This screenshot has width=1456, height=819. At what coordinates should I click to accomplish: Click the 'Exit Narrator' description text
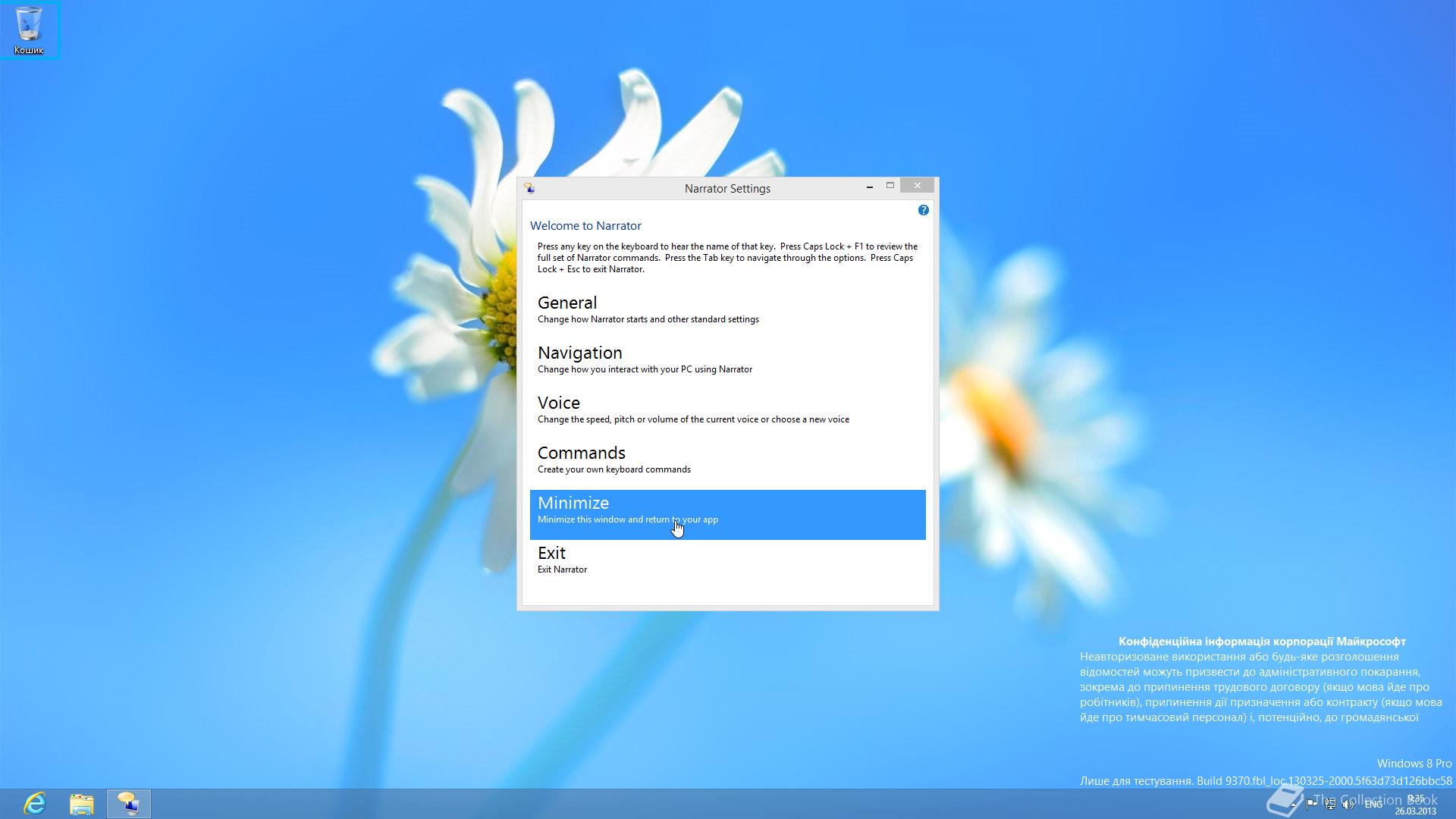coord(562,570)
